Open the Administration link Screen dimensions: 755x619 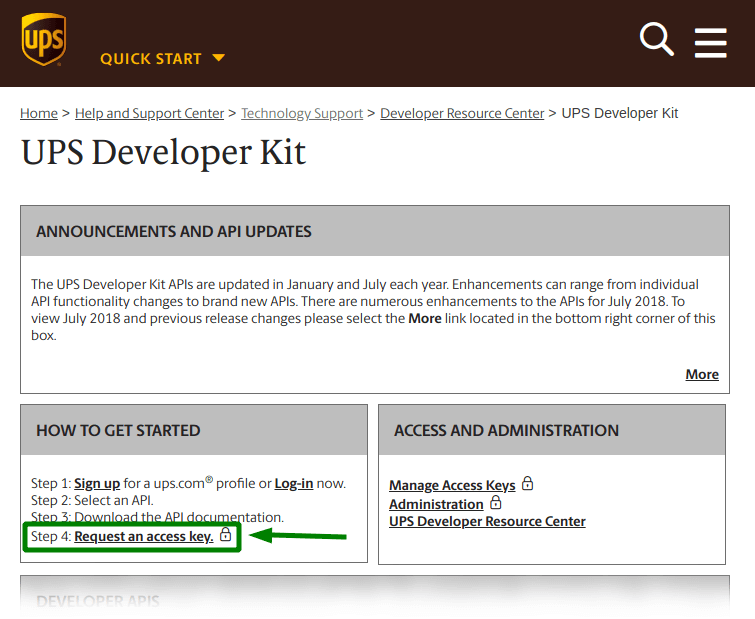point(436,504)
